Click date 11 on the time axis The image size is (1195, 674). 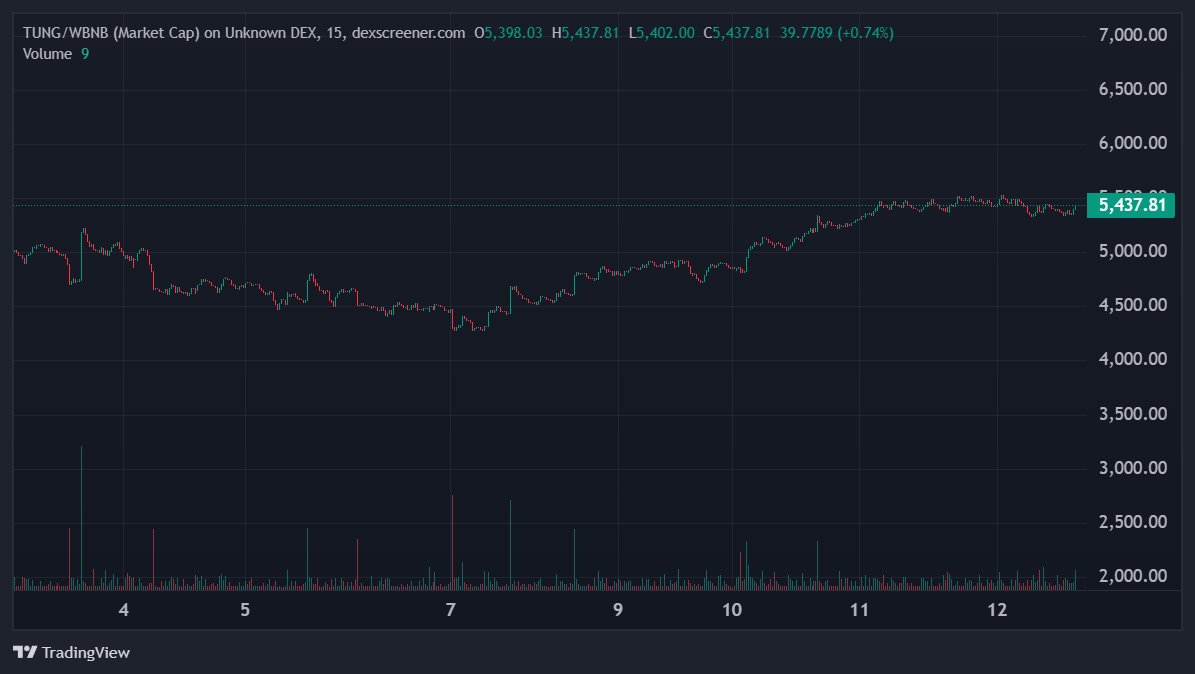(x=859, y=610)
